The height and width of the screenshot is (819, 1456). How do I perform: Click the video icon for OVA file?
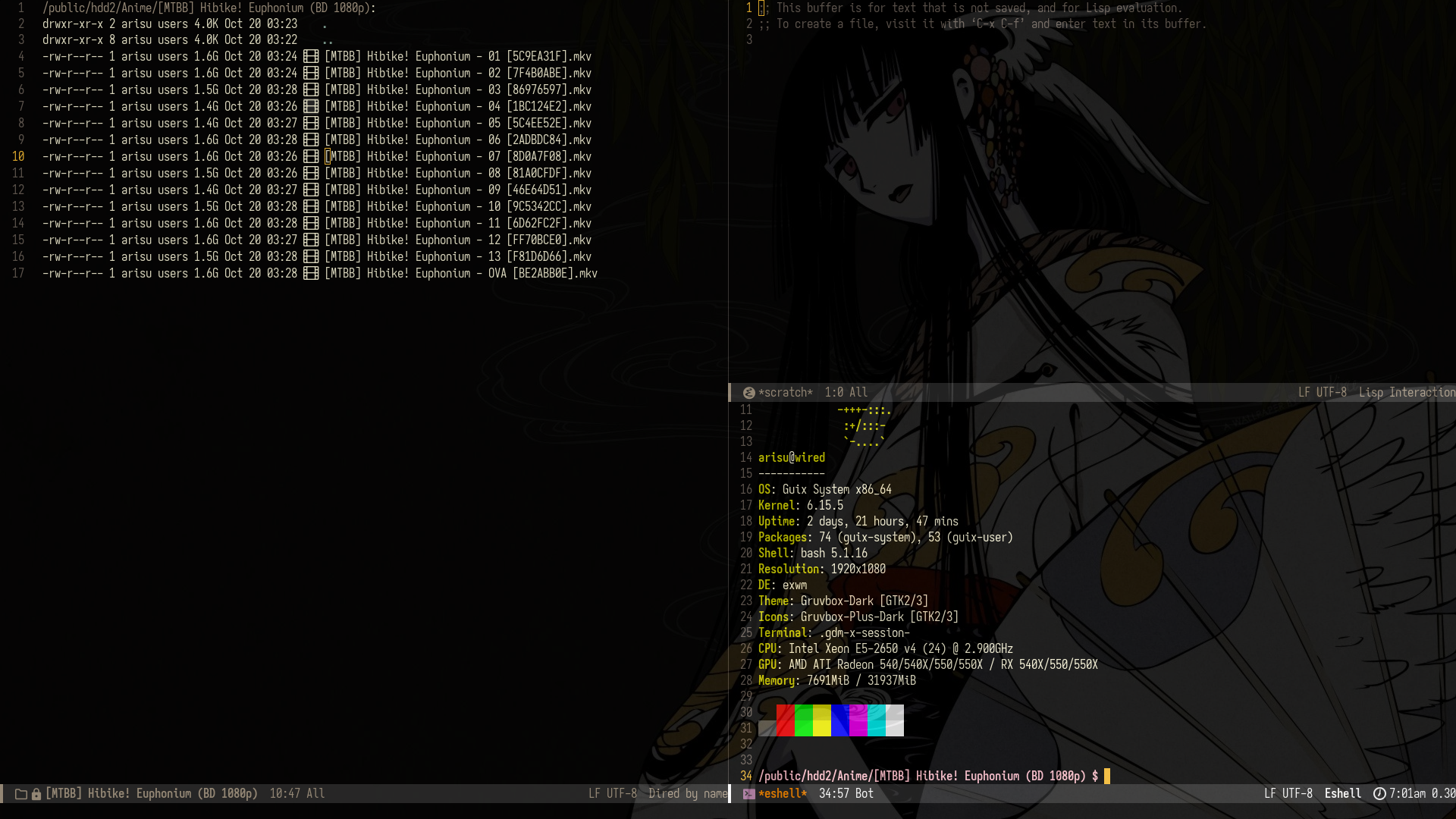click(311, 274)
